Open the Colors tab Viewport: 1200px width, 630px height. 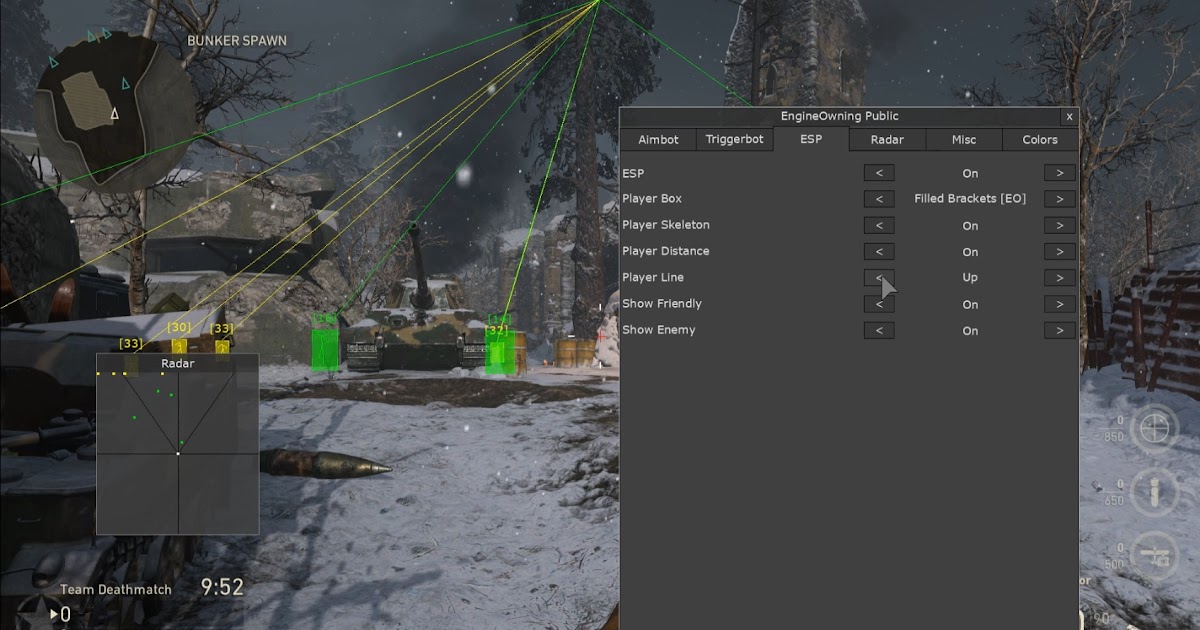1040,140
